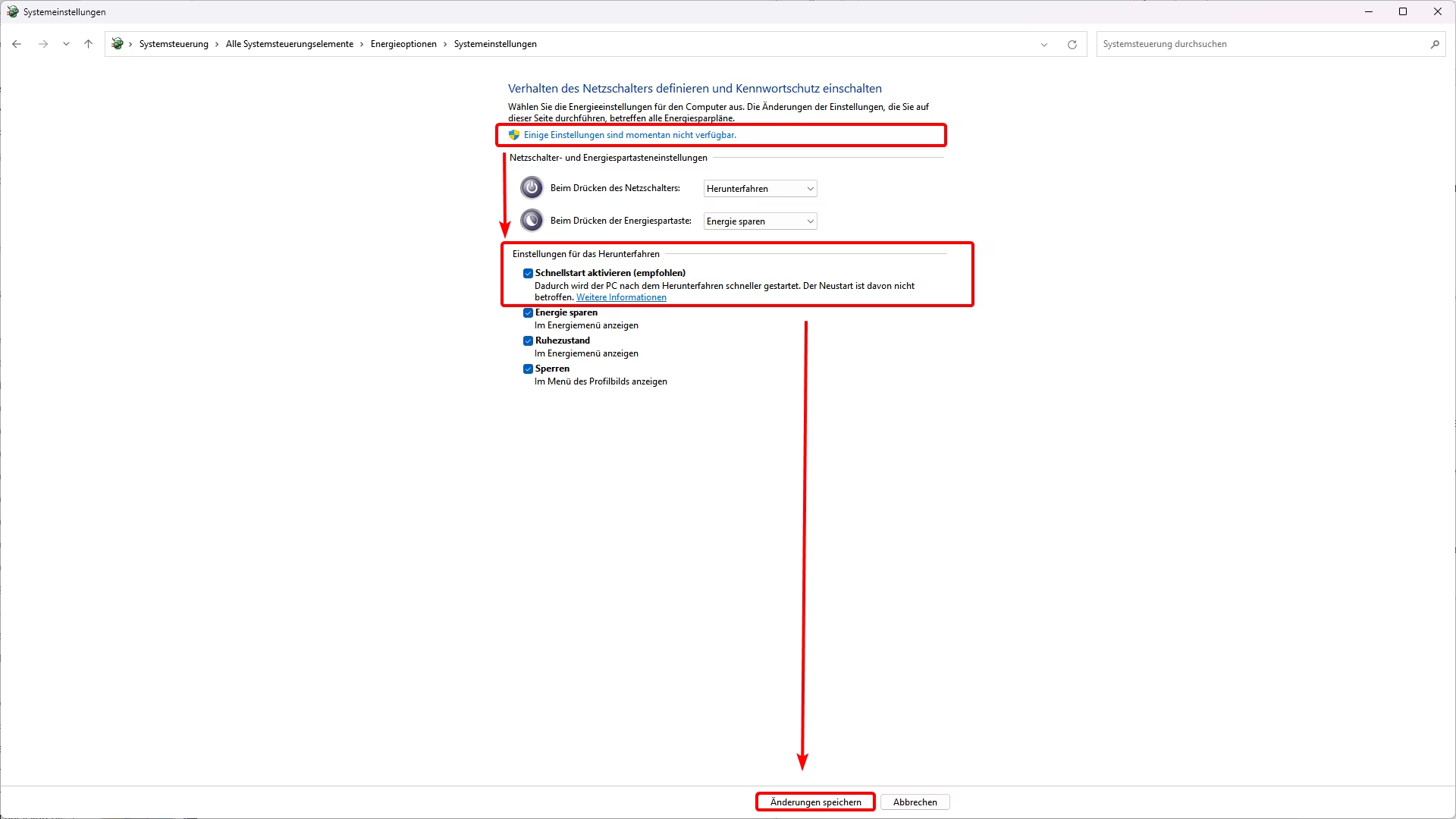Click the sleep button moon icon
The width and height of the screenshot is (1456, 819).
[532, 220]
